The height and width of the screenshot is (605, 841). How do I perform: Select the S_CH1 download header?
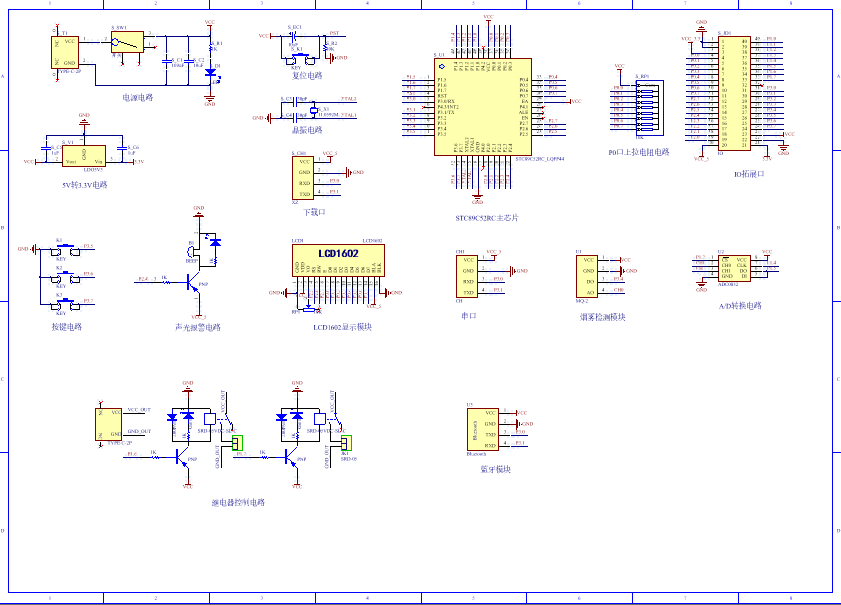(303, 178)
